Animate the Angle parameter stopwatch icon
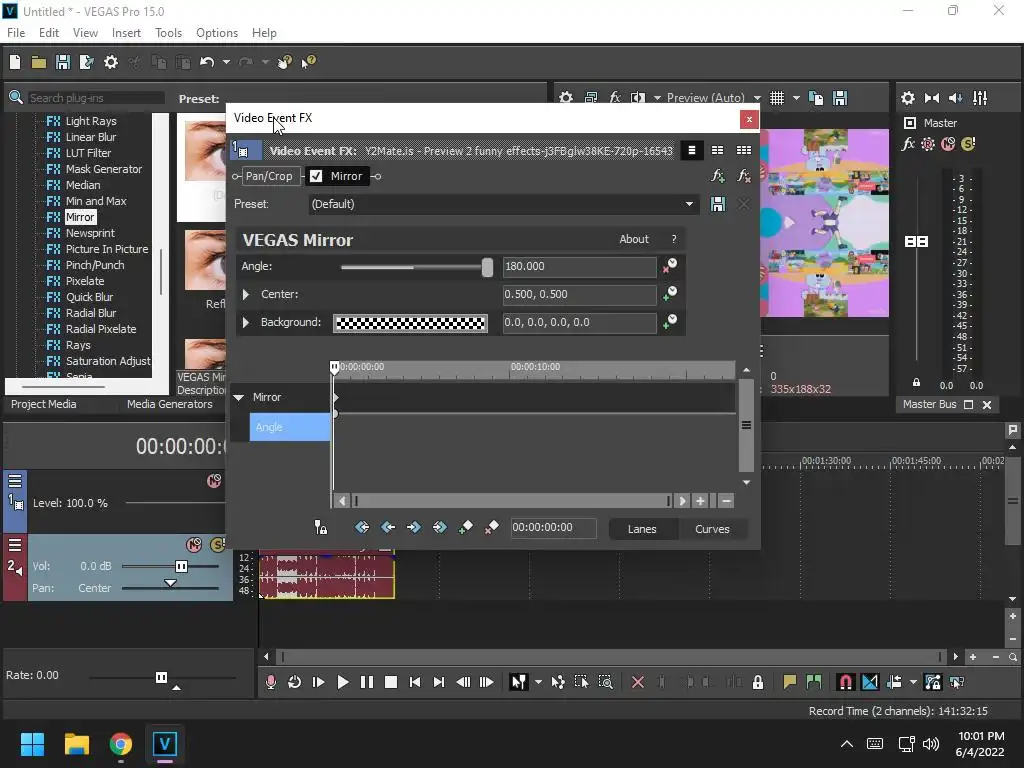Viewport: 1024px width, 768px height. pos(670,266)
